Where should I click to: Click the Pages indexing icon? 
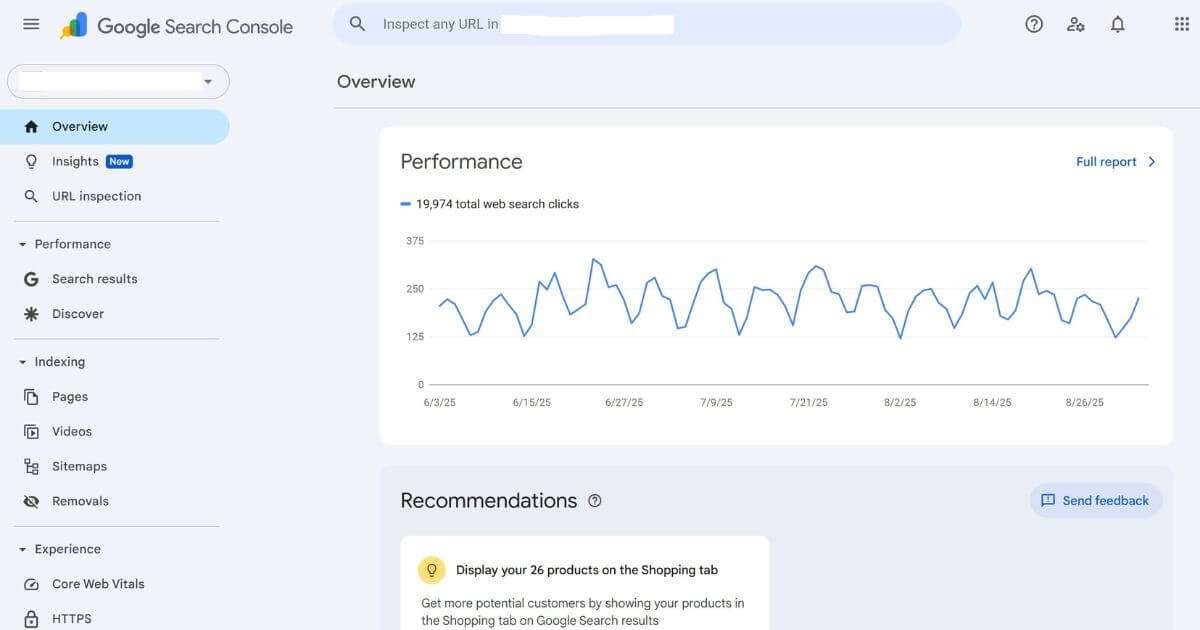coord(31,396)
